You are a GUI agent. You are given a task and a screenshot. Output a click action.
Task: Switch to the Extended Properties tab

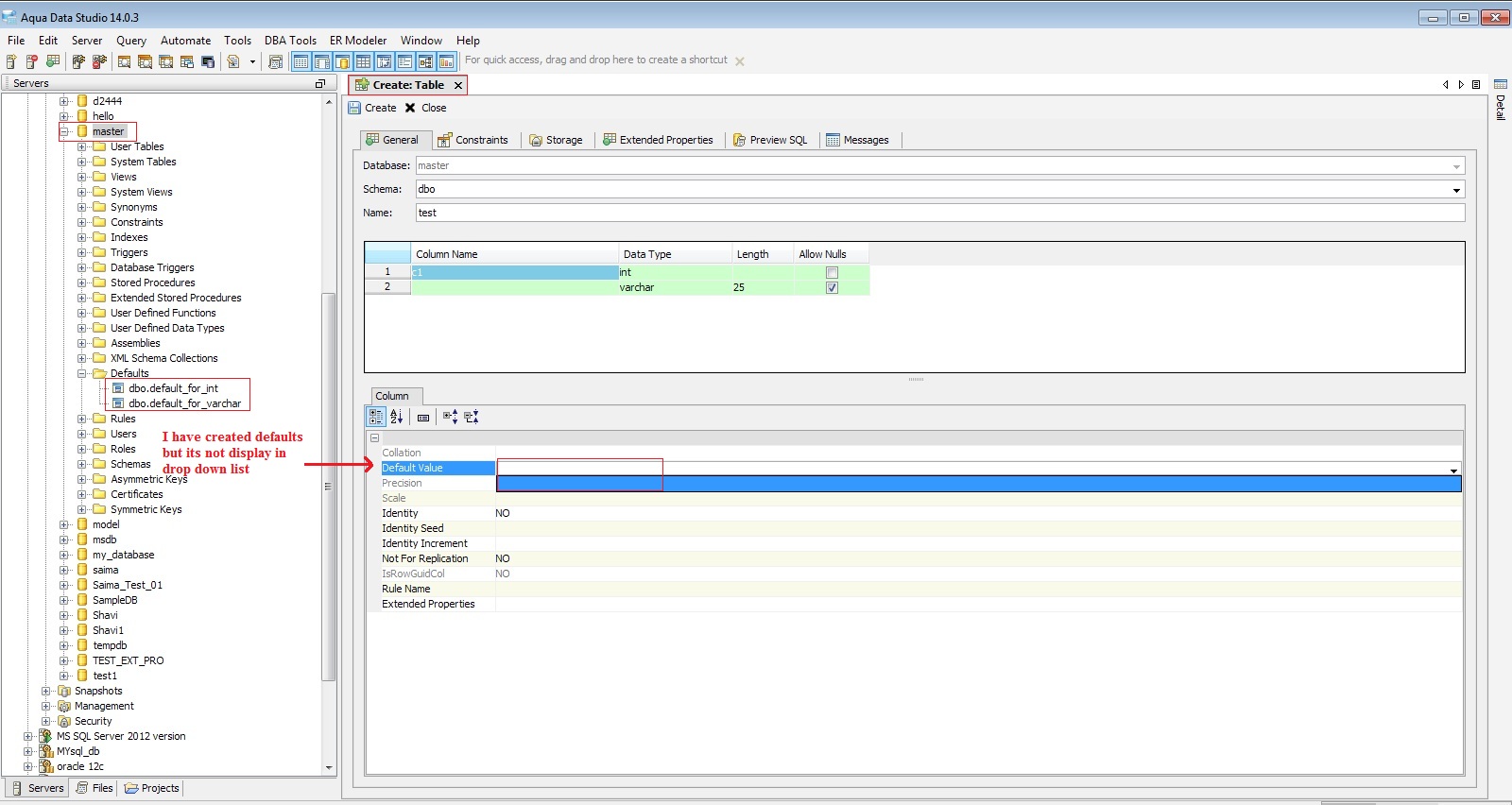(658, 140)
